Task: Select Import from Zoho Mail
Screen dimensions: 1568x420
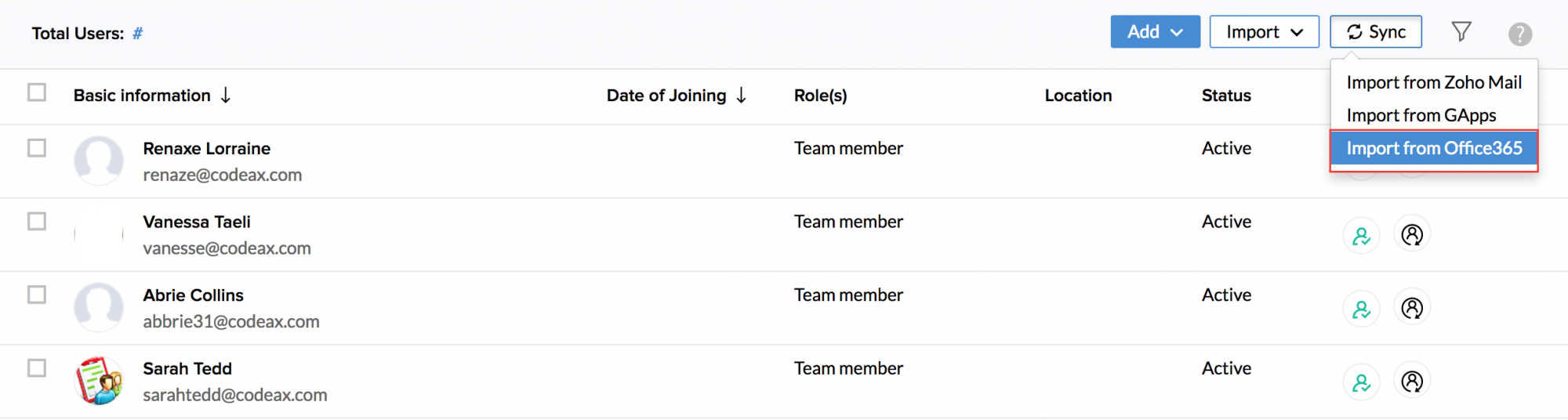Action: 1434,82
